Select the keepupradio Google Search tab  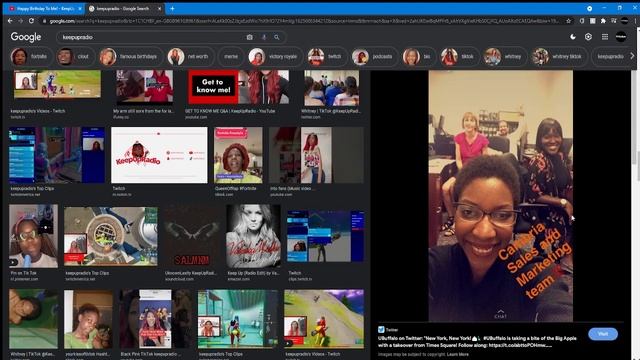coord(124,8)
